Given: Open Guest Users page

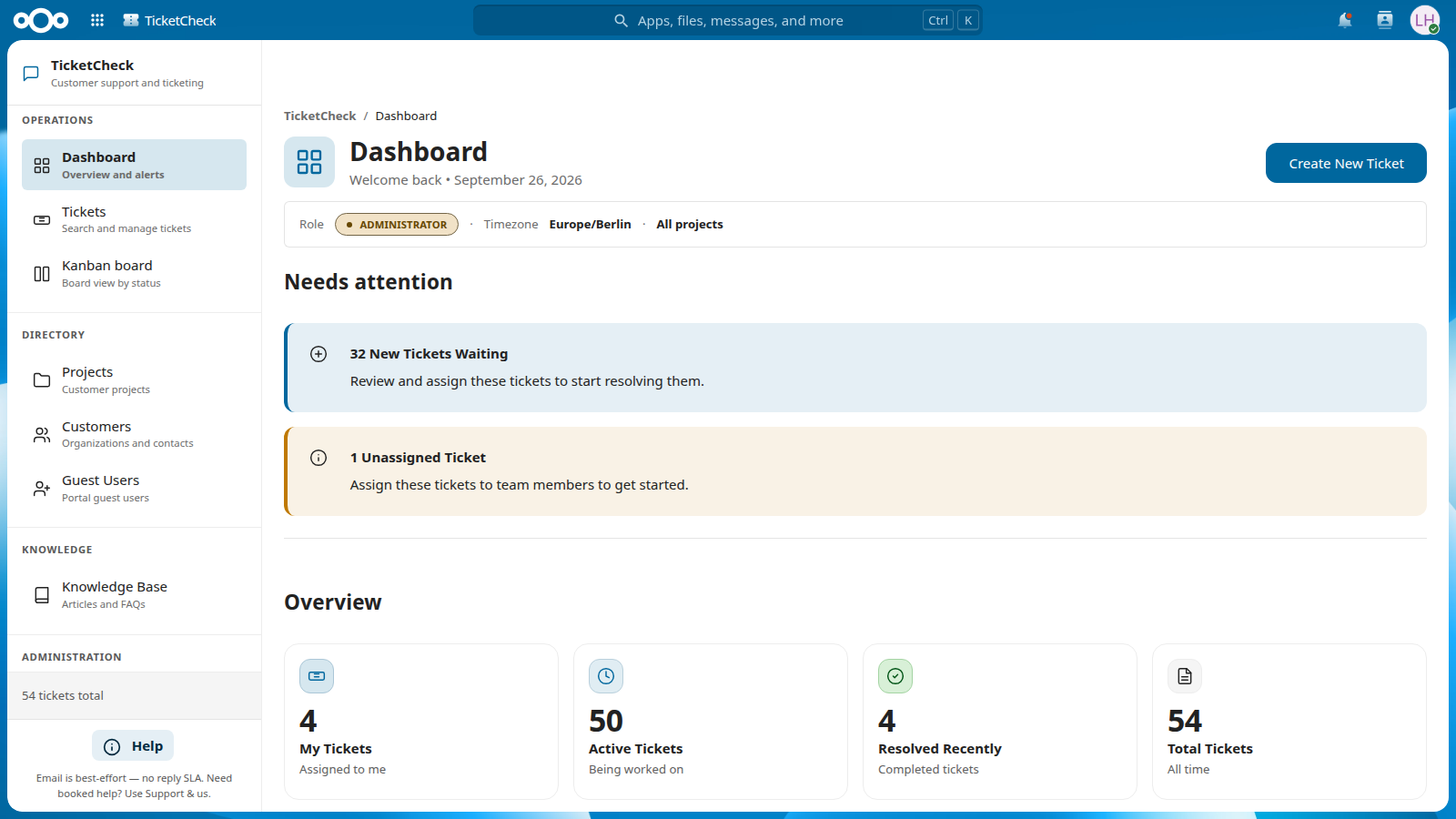Looking at the screenshot, I should click(x=134, y=488).
